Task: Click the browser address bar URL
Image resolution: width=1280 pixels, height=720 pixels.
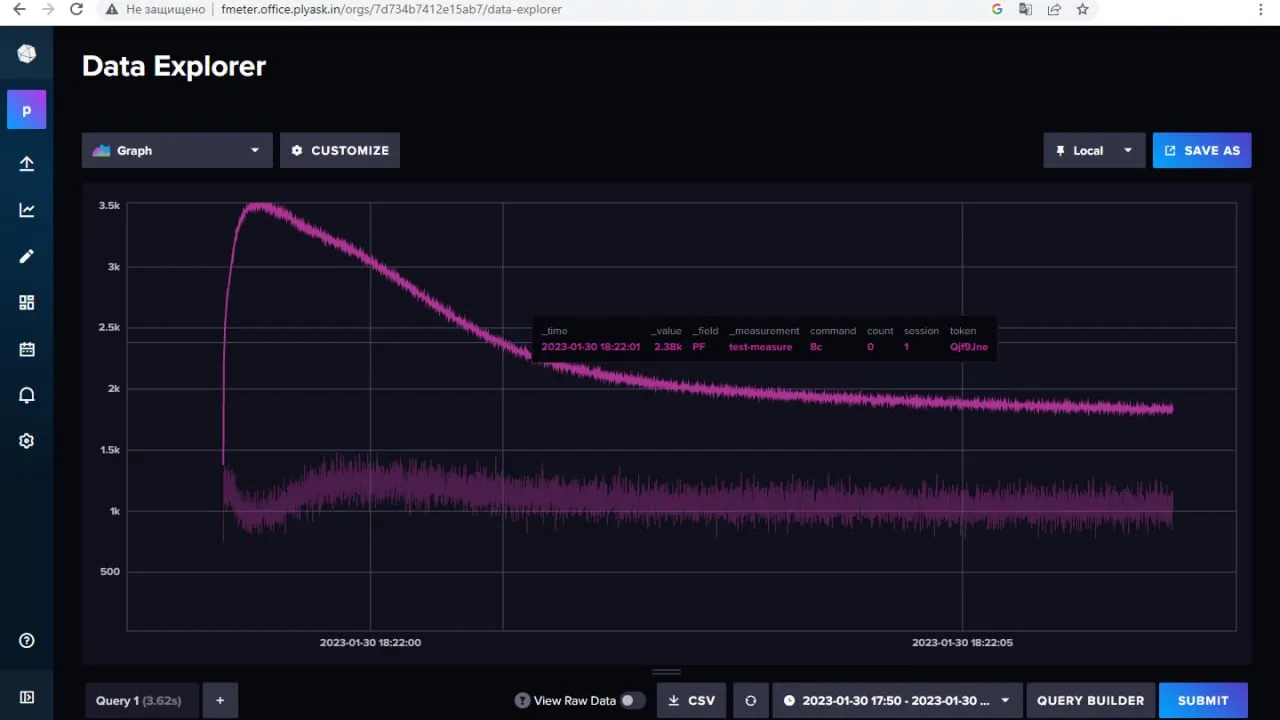Action: click(x=391, y=9)
